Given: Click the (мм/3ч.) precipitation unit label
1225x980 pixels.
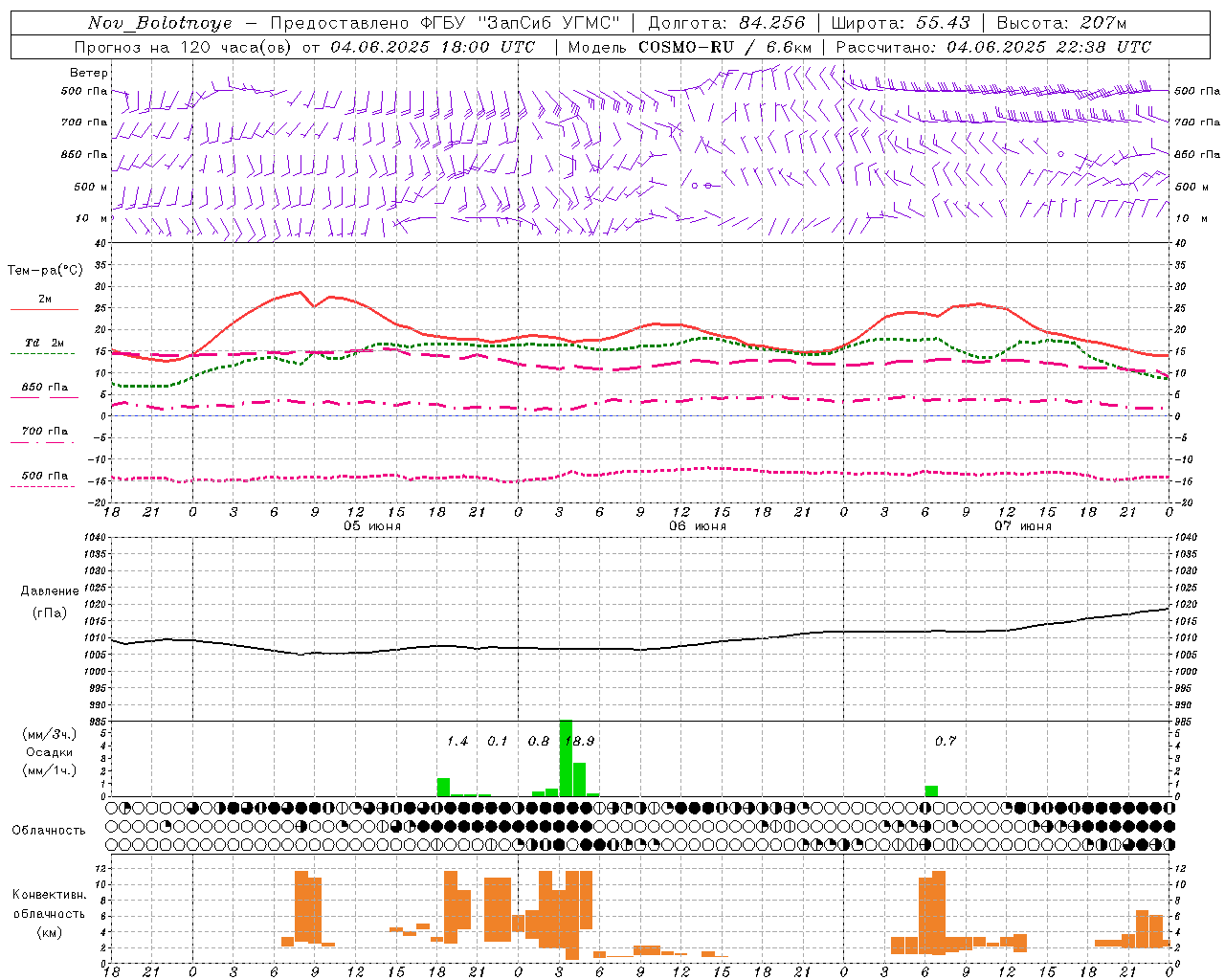Looking at the screenshot, I should pos(49,734).
